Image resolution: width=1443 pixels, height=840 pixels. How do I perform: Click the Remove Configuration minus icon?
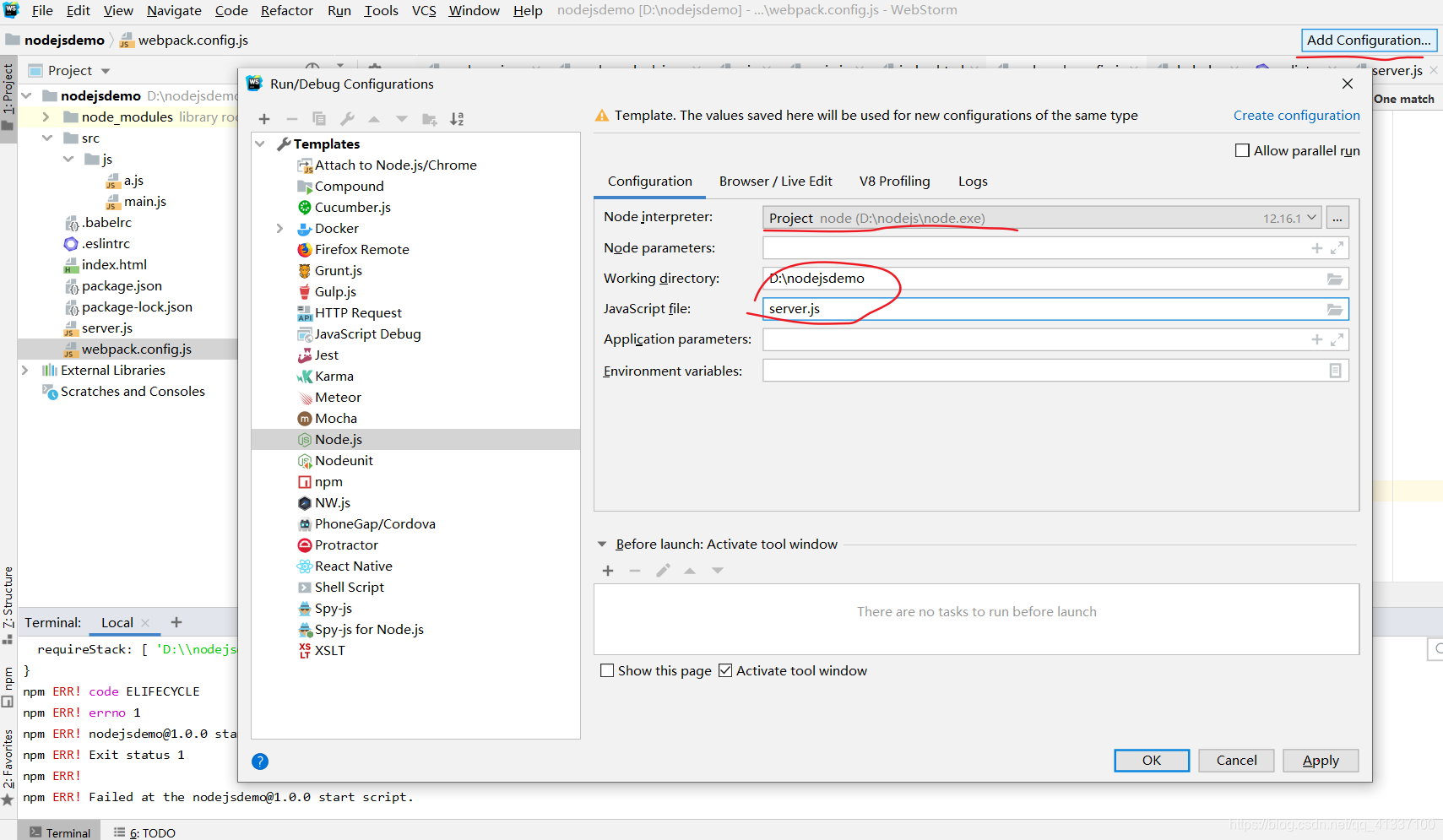[292, 119]
